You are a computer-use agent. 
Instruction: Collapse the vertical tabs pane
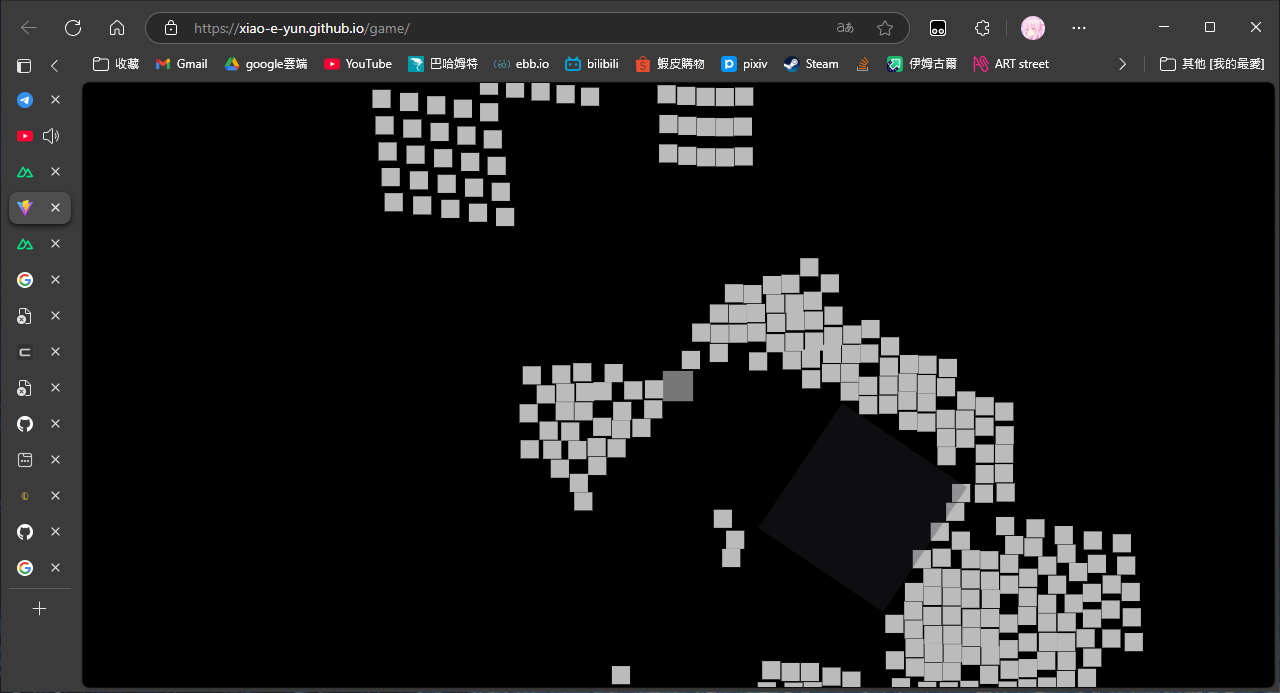[x=55, y=65]
